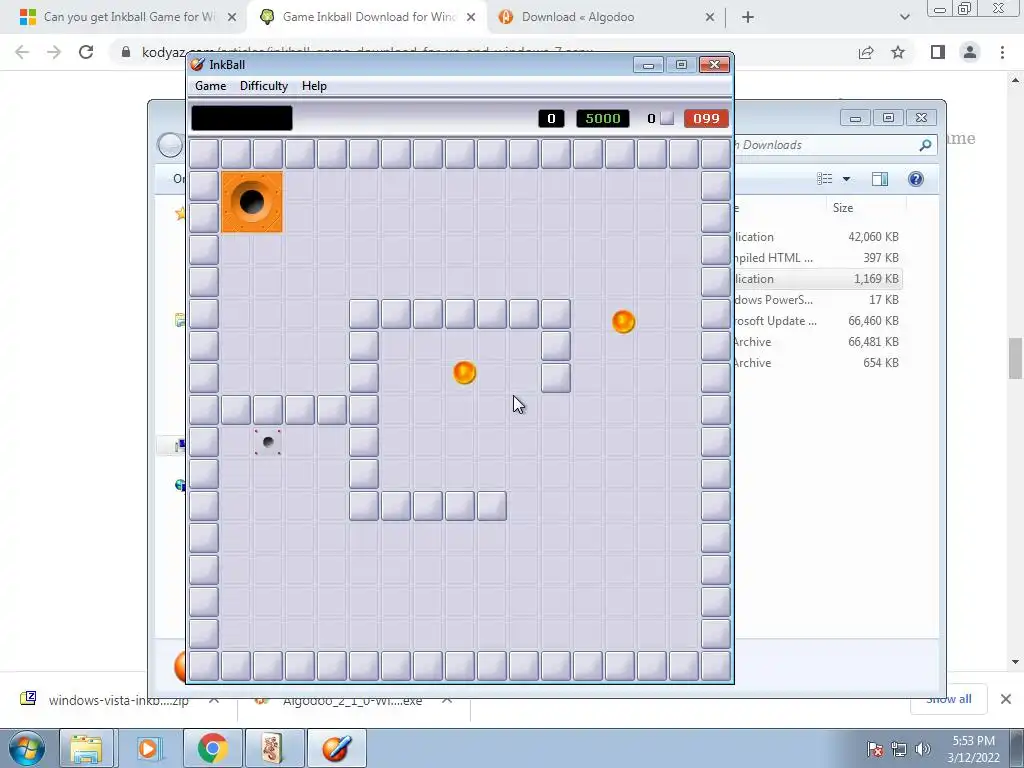
Task: Open Chrome from the taskbar
Action: click(212, 748)
